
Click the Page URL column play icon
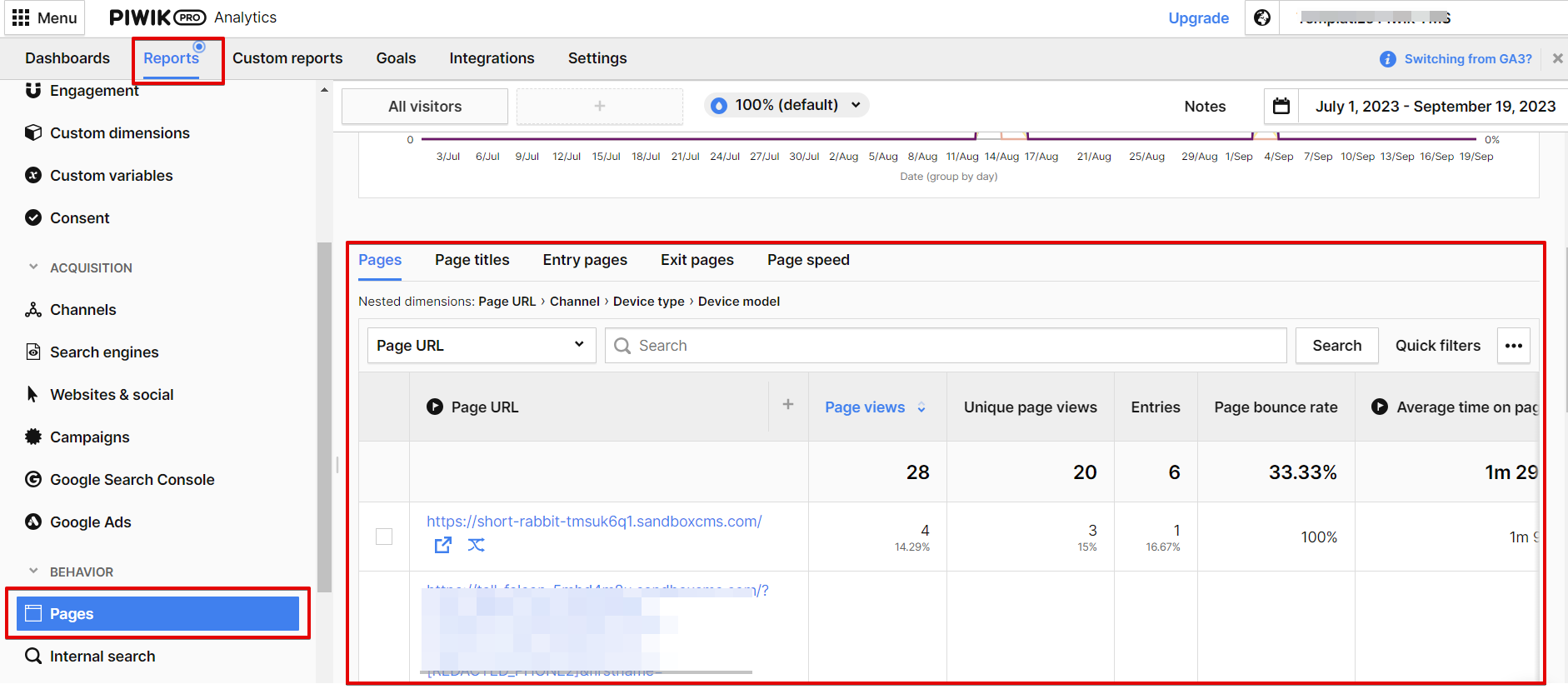tap(435, 407)
